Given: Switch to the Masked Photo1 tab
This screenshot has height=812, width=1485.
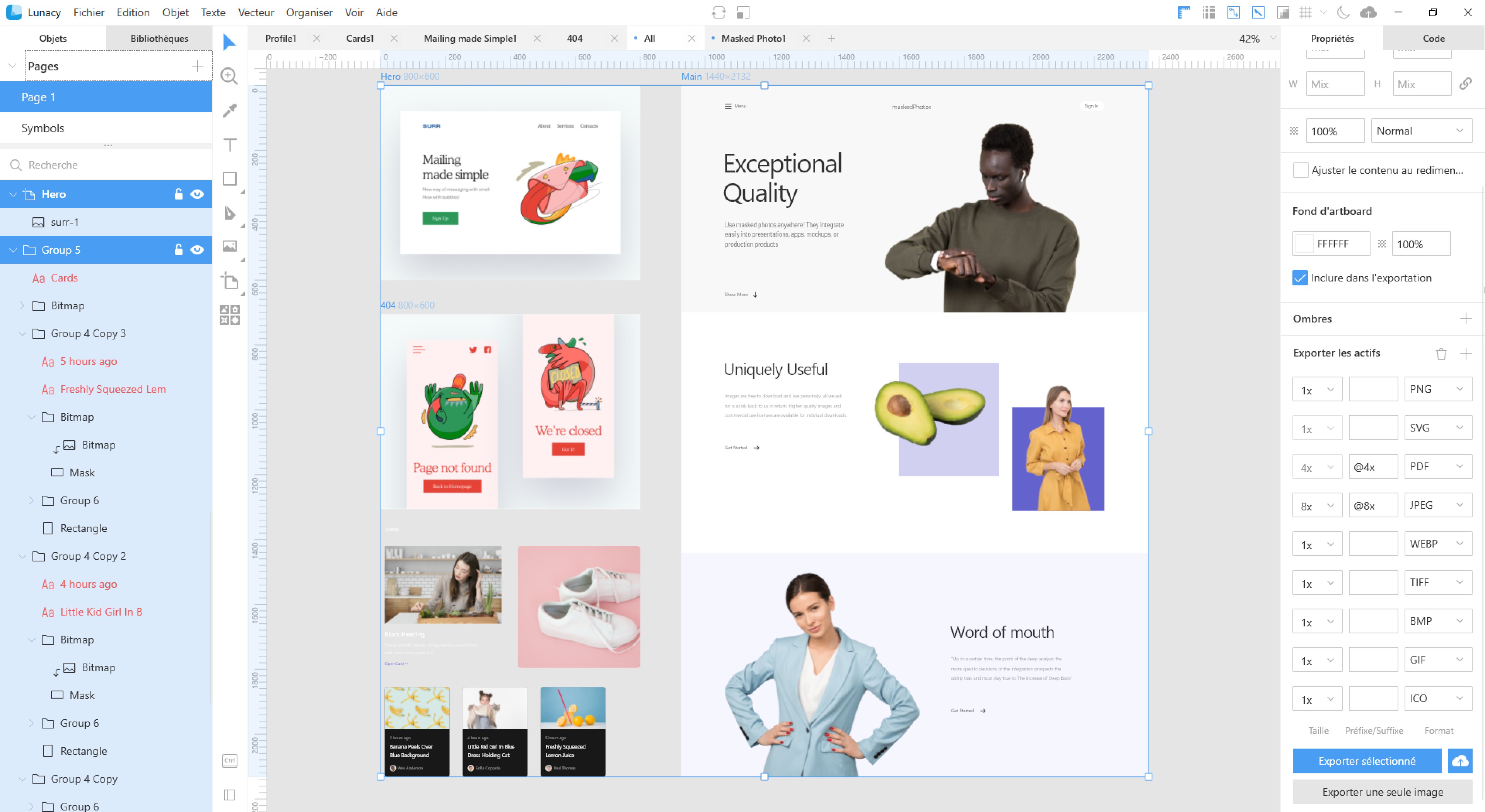Looking at the screenshot, I should (753, 38).
